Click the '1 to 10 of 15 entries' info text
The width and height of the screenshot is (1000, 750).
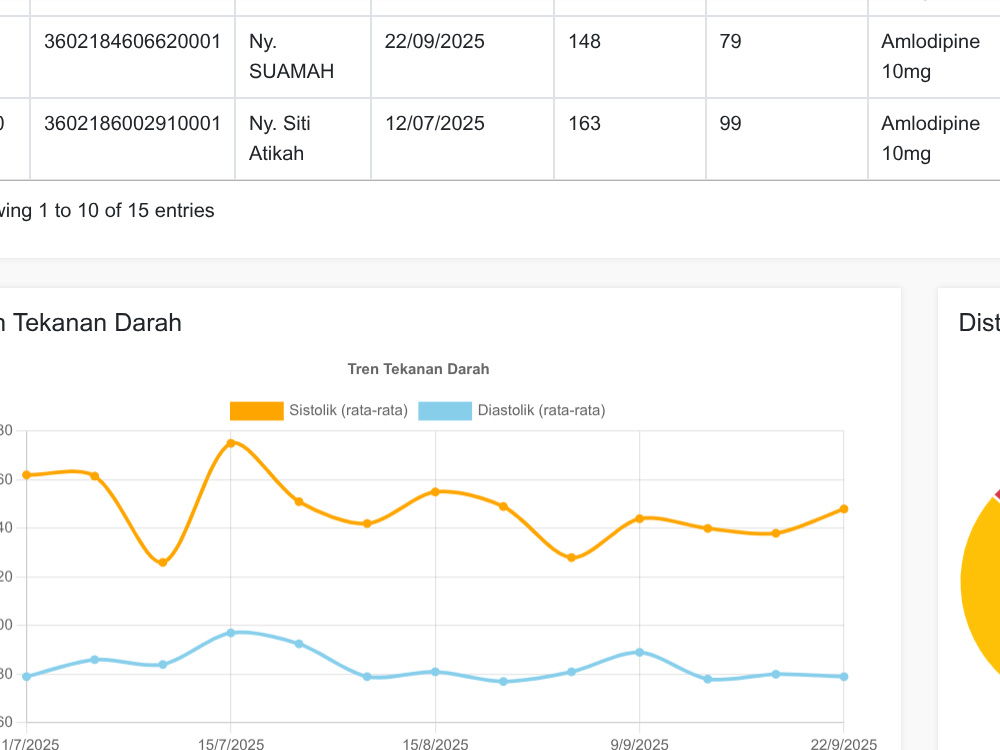126,210
